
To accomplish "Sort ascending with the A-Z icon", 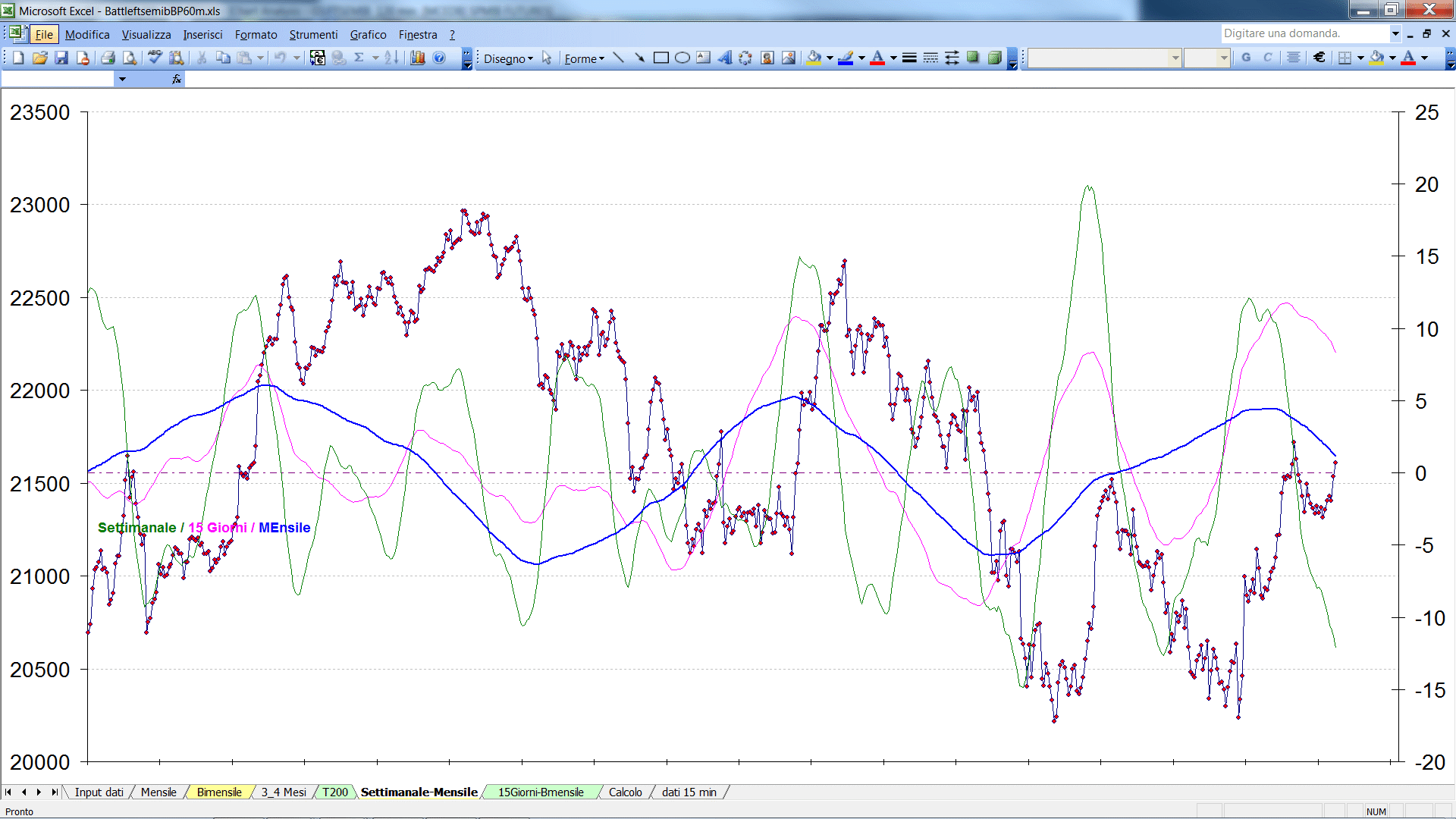I will (x=391, y=58).
